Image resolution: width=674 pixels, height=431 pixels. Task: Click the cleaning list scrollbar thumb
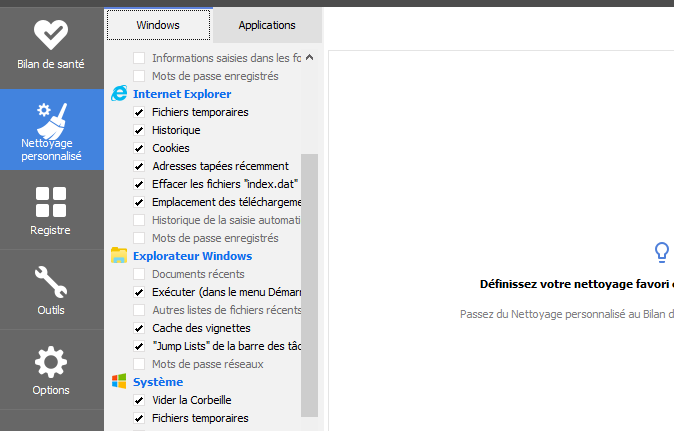(309, 285)
